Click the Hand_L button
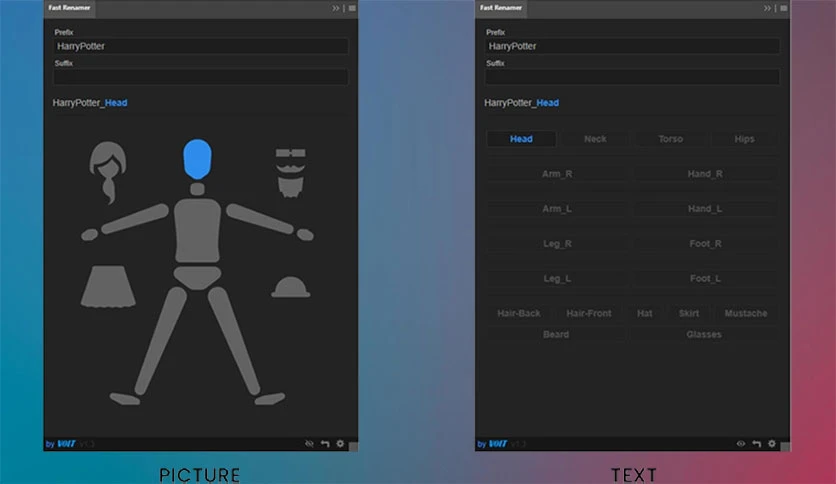836x484 pixels. [705, 208]
